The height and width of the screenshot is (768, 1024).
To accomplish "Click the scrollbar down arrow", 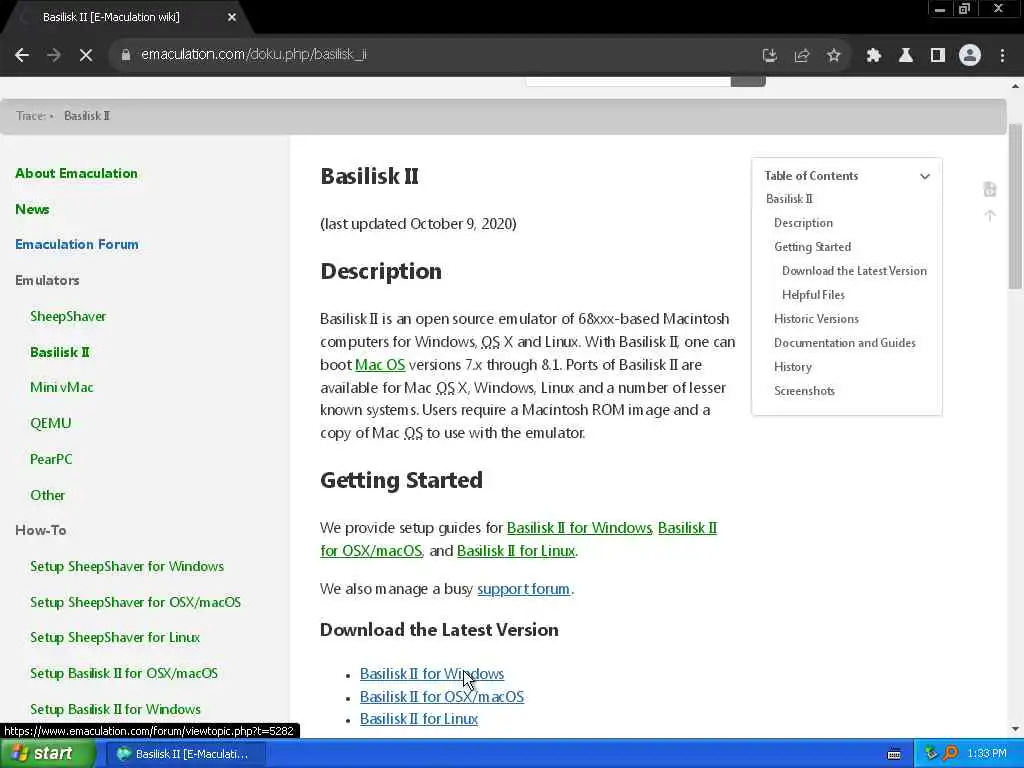I will point(1016,729).
